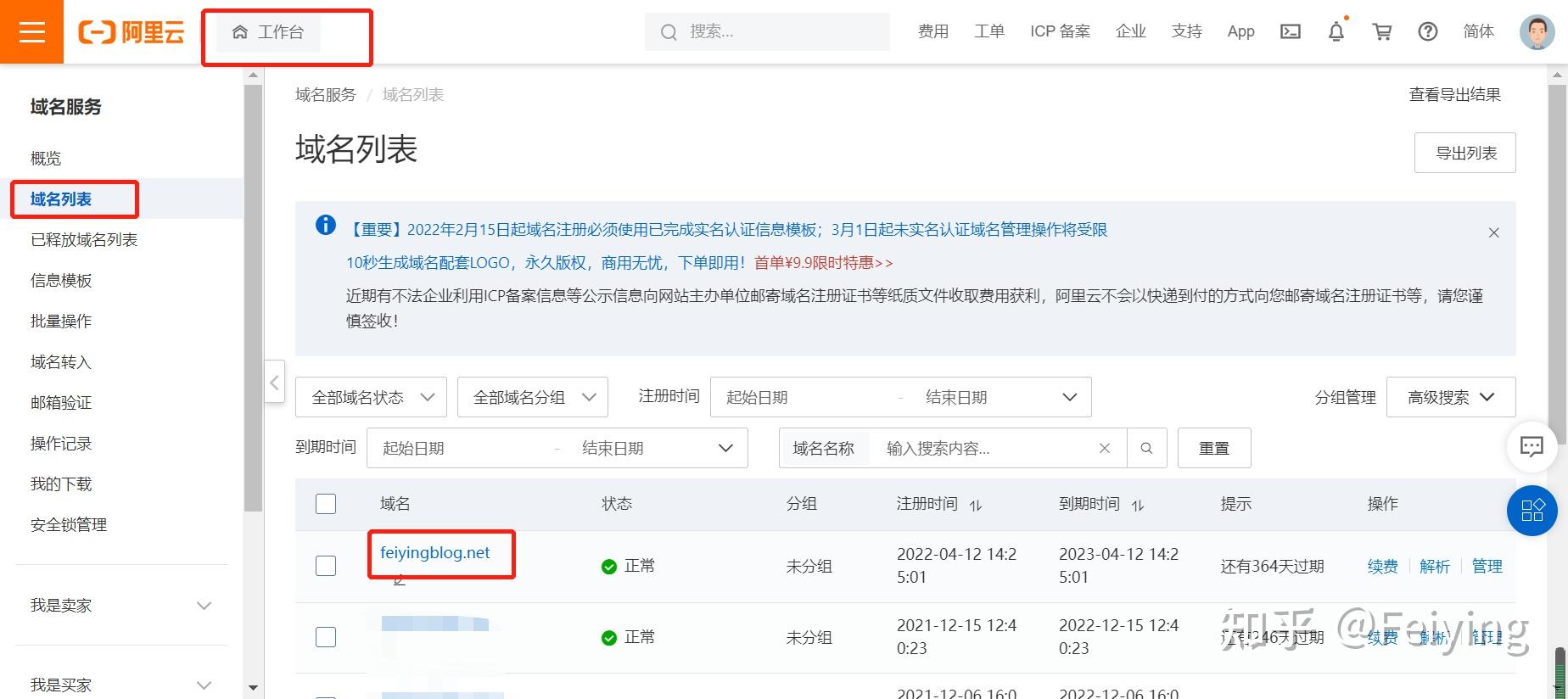1568x699 pixels.
Task: Open the 全部域名分组 dropdown
Action: point(533,397)
